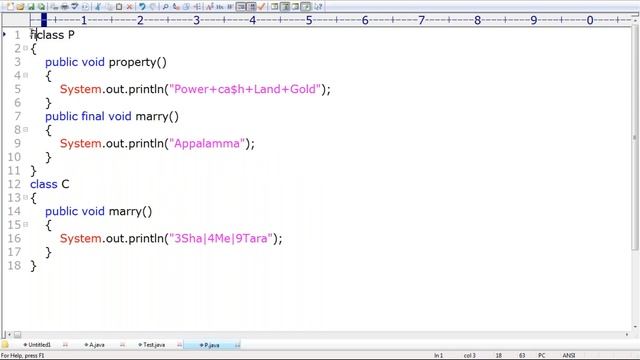Click the Open file folder icon
This screenshot has width=640, height=360.
point(20,7)
